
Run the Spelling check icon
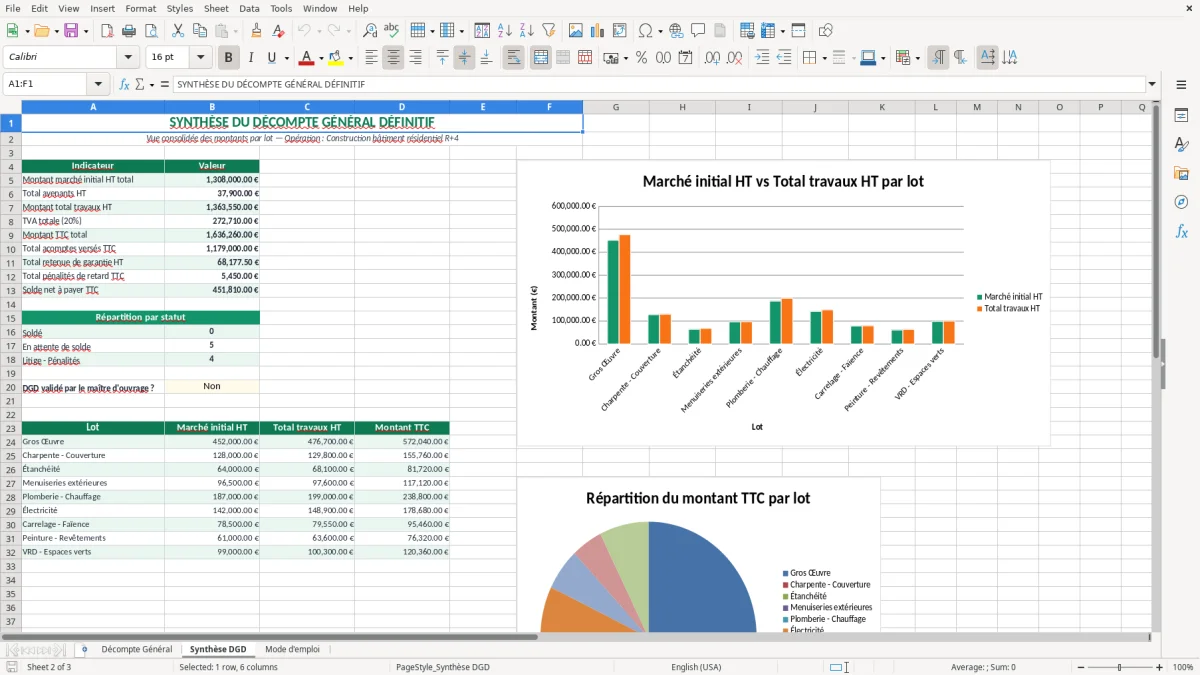point(392,31)
